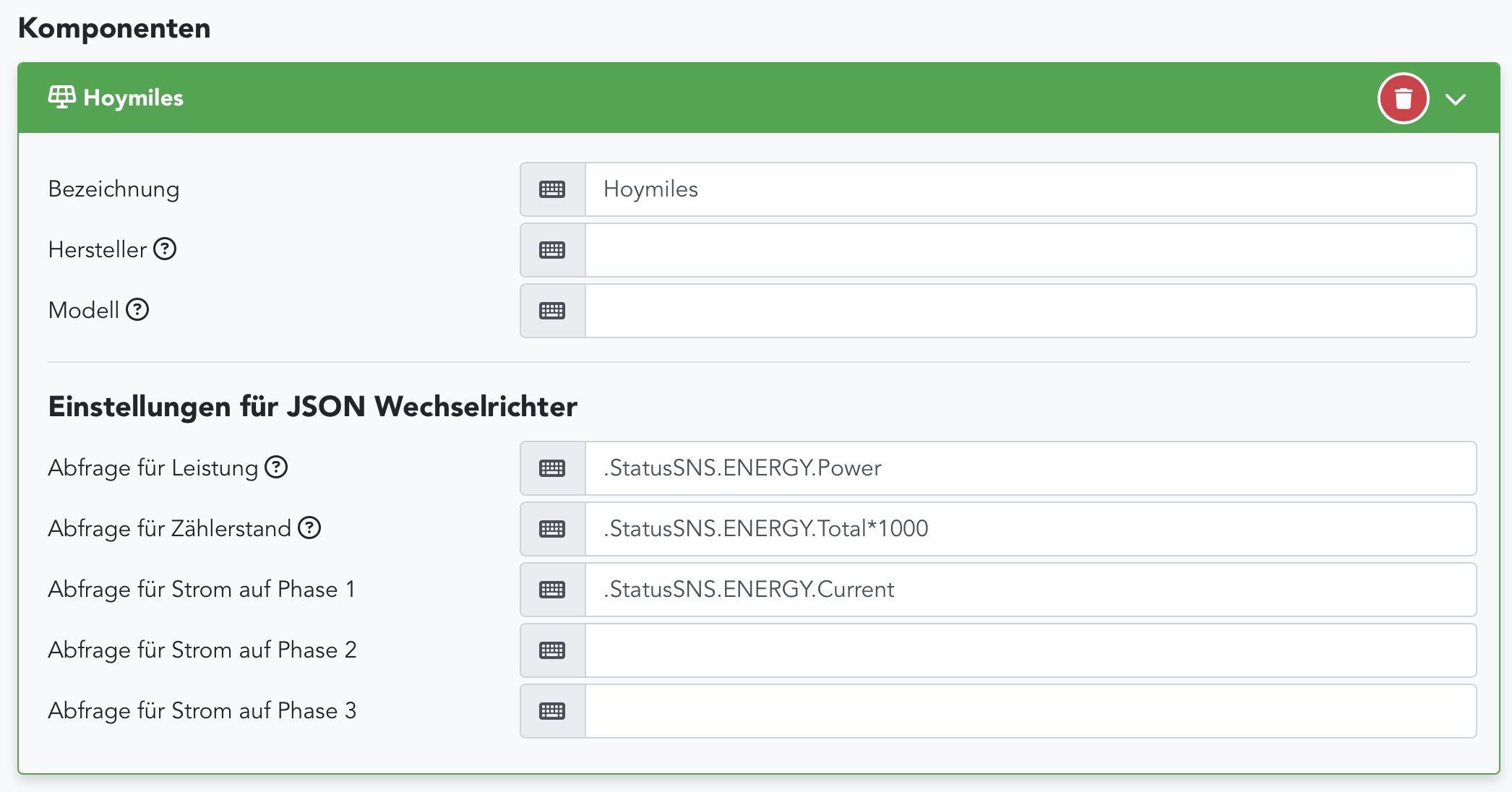This screenshot has height=792, width=1512.
Task: Edit the Zählerstand query with Total*1000
Action: pyautogui.click(x=1029, y=529)
